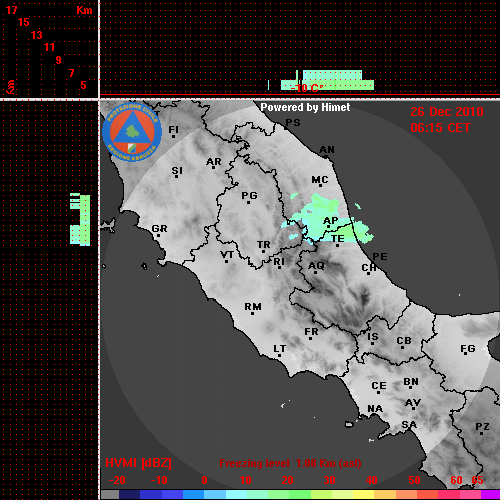The width and height of the screenshot is (500, 500).
Task: Select the MC city label
Action: [x=320, y=180]
